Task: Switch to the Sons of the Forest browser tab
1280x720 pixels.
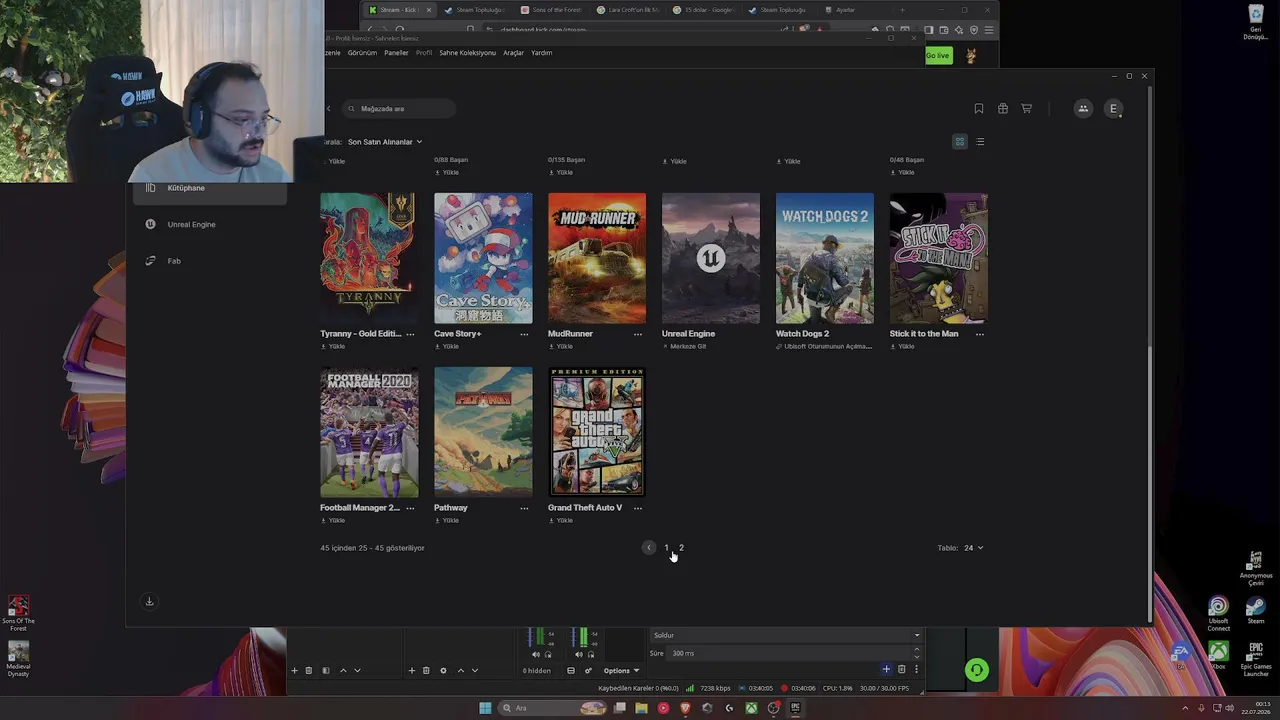Action: point(550,10)
